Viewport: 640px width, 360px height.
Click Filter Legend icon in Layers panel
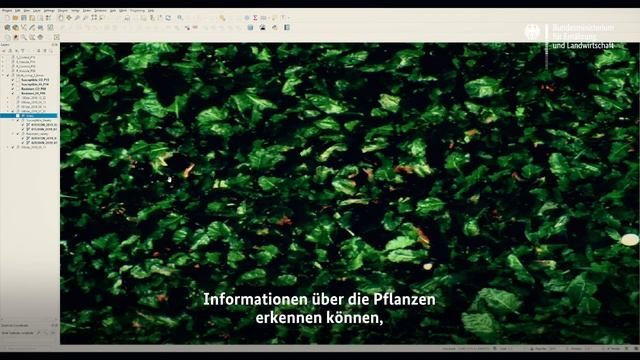[x=22, y=51]
